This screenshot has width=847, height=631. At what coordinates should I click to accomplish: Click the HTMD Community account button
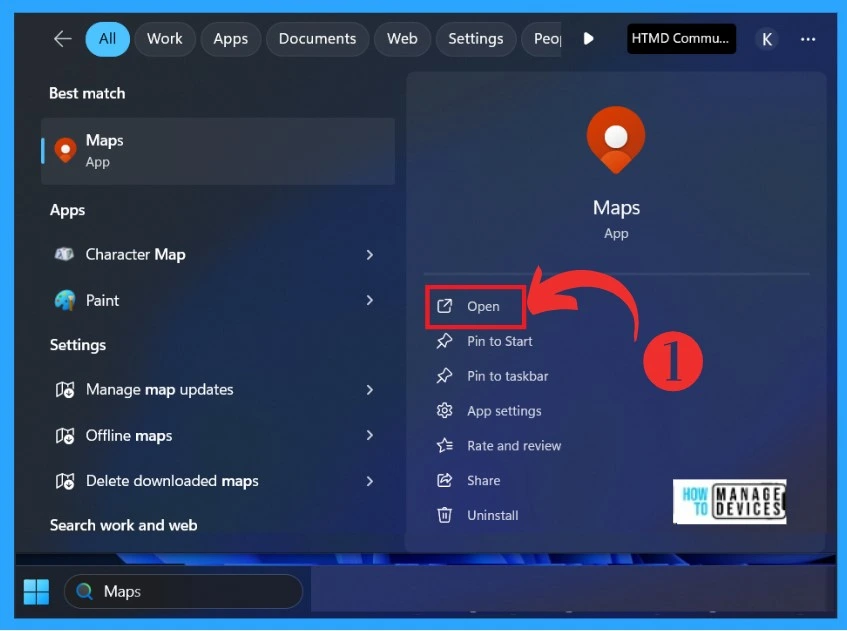681,39
